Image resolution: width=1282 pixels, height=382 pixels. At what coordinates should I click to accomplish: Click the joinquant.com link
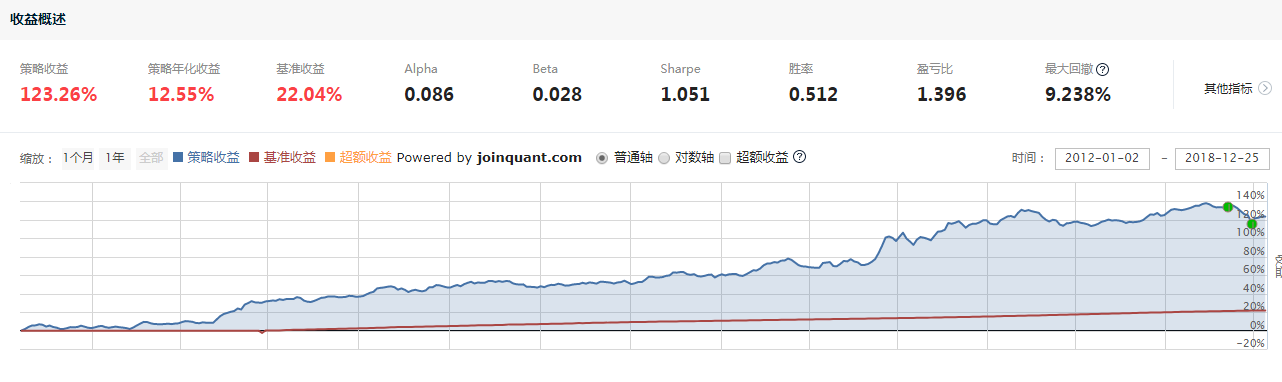click(529, 157)
